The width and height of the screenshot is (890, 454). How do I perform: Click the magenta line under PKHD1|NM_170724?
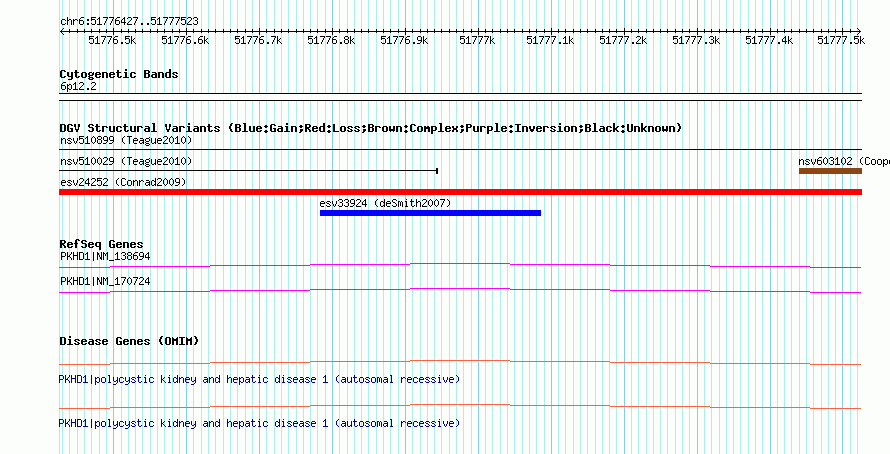tap(460, 290)
